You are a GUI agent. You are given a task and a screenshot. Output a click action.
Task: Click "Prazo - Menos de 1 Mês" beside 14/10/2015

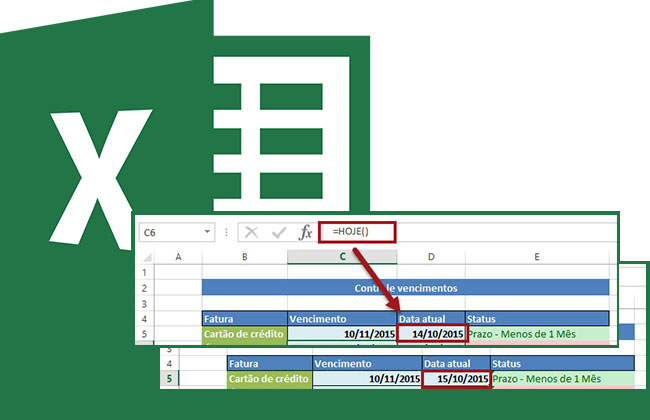click(x=539, y=334)
